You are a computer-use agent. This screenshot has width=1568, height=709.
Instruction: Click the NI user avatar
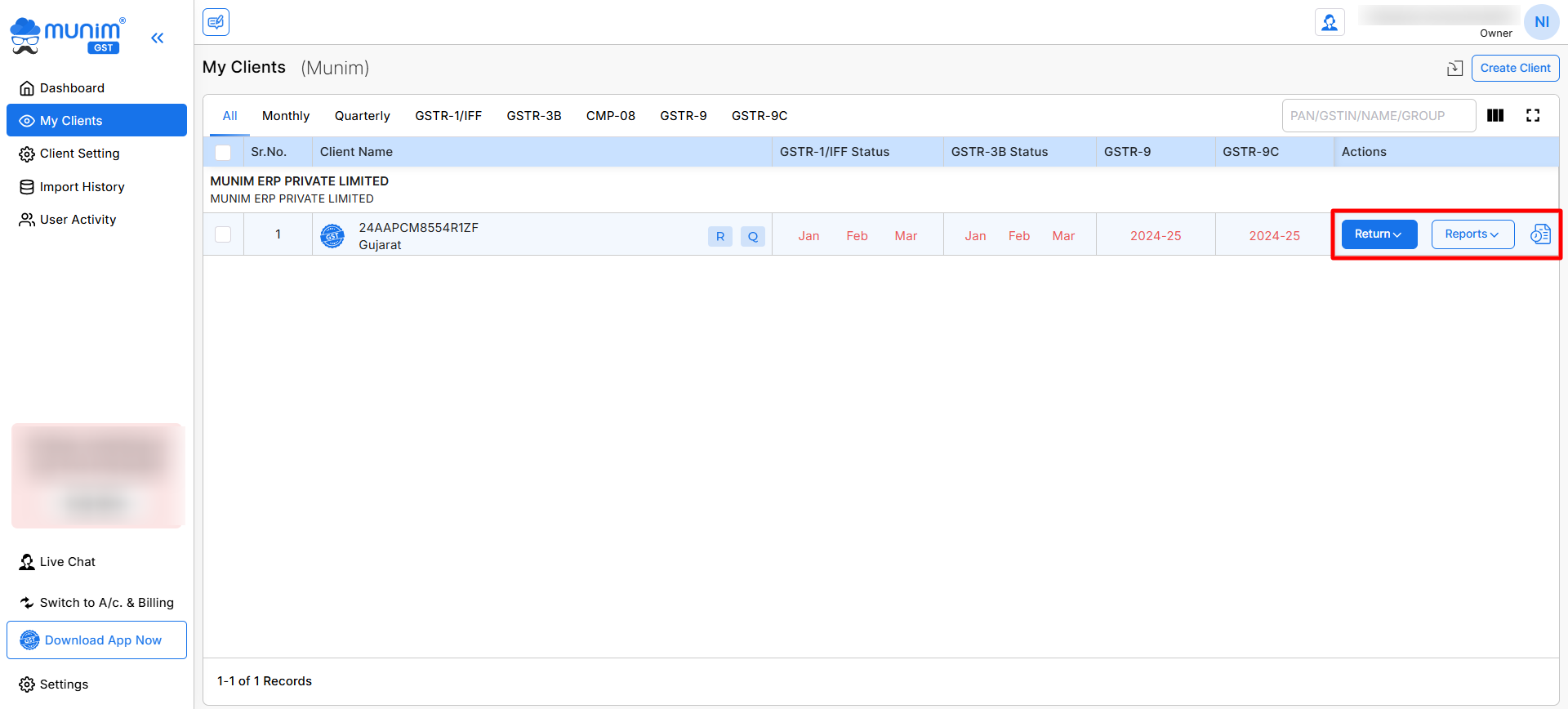(1541, 22)
